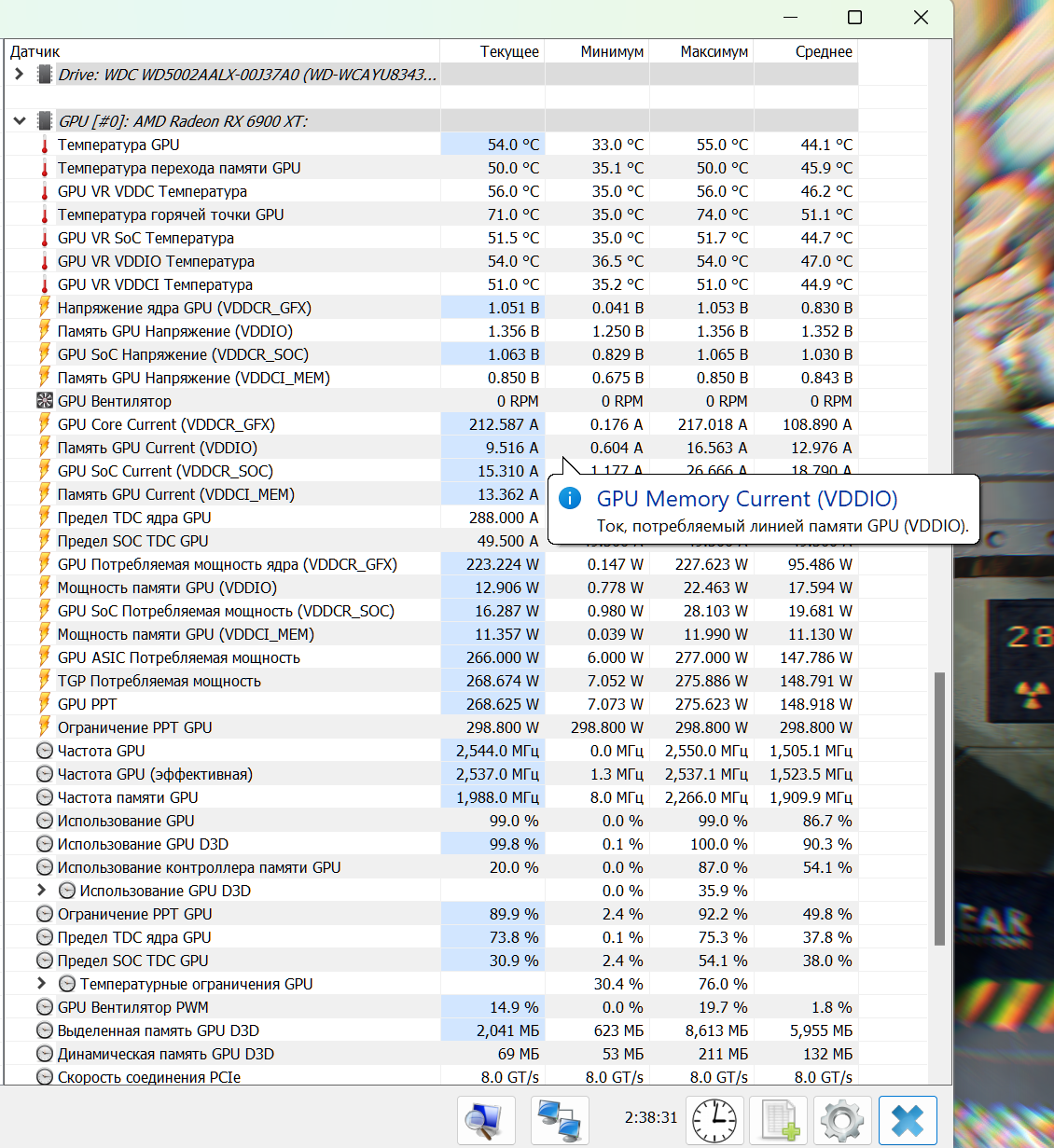
Task: Collapse the GPU [#0] AMD Radeon group
Action: tap(19, 120)
